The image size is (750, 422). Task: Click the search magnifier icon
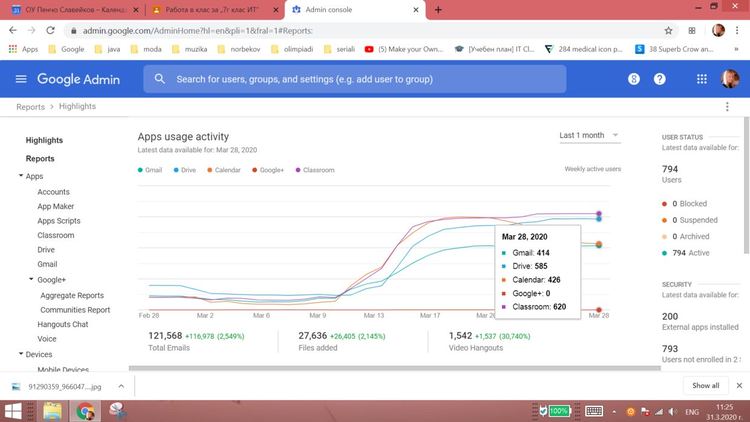point(160,79)
